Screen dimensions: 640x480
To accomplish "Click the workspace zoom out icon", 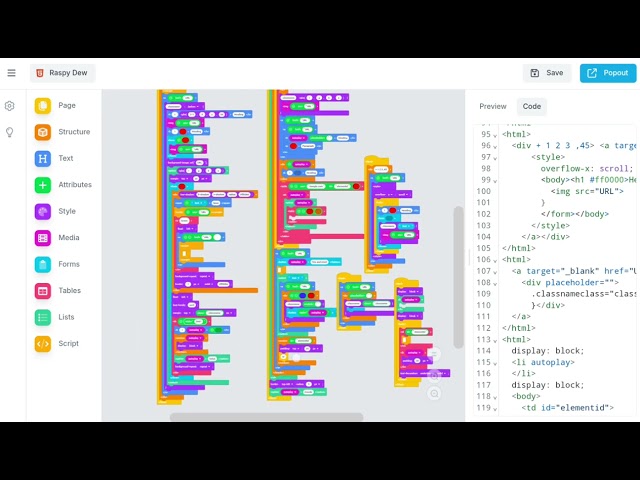I will [x=434, y=393].
